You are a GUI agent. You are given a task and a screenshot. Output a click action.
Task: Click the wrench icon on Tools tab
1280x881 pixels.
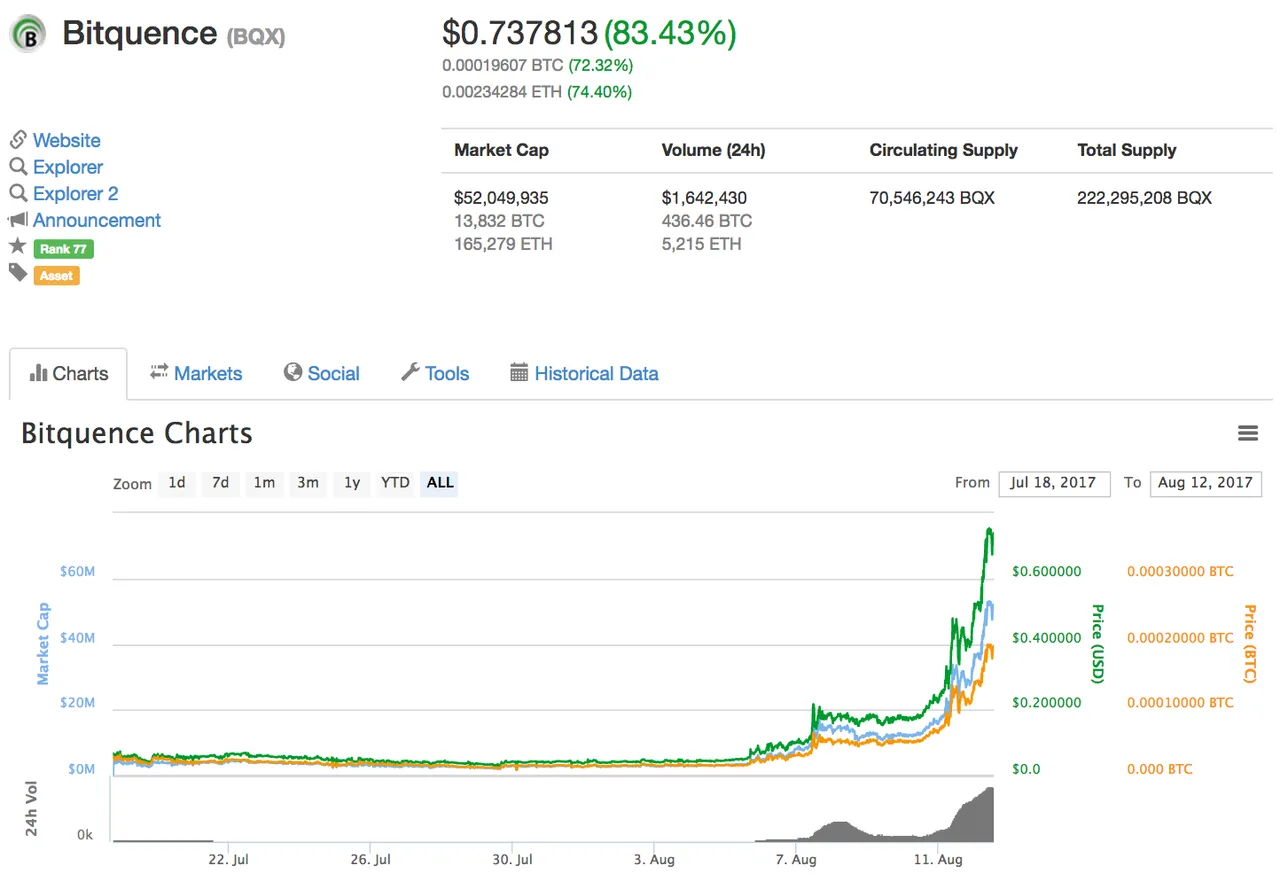pyautogui.click(x=410, y=373)
